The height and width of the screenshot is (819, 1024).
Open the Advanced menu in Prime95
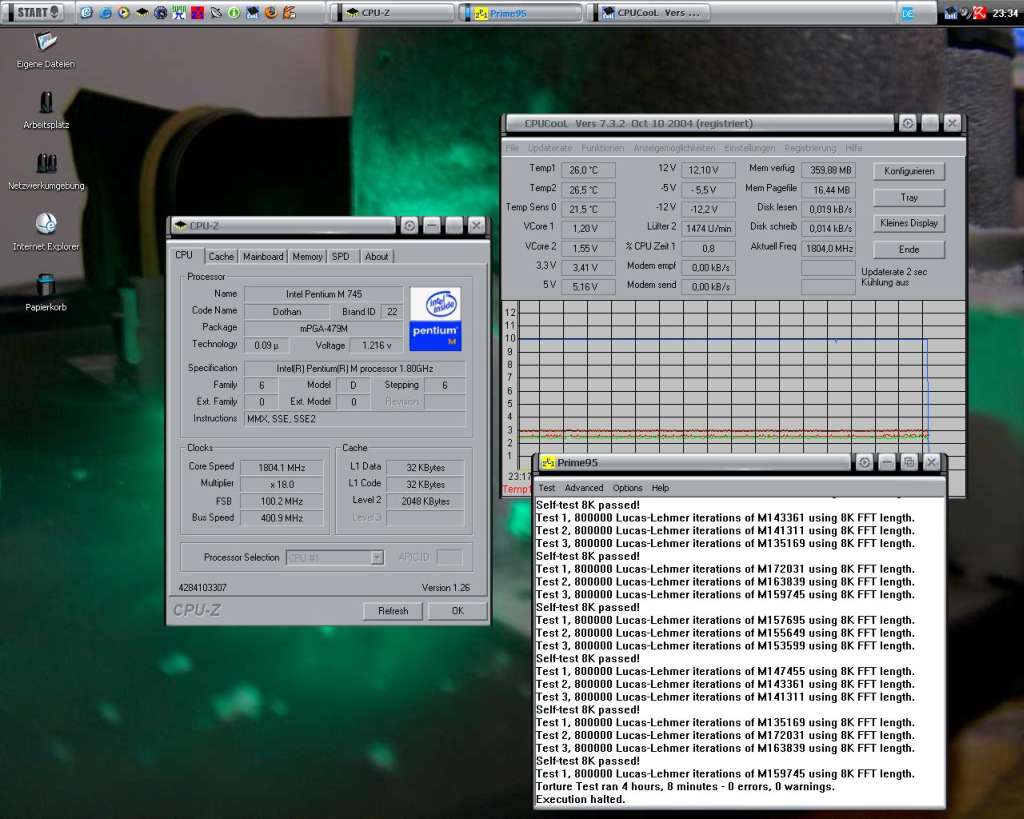point(584,488)
